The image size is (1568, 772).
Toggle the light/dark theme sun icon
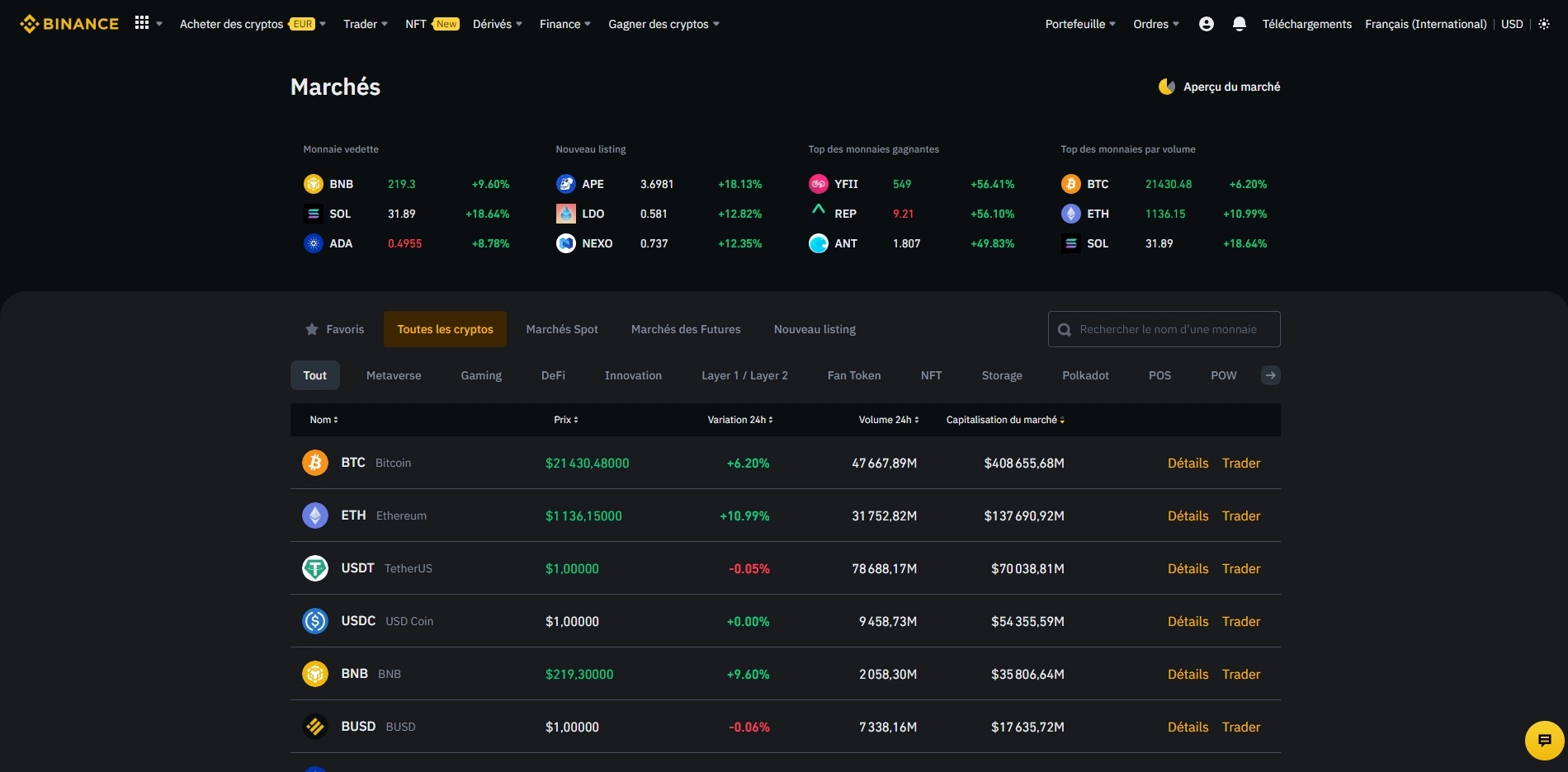(1544, 24)
